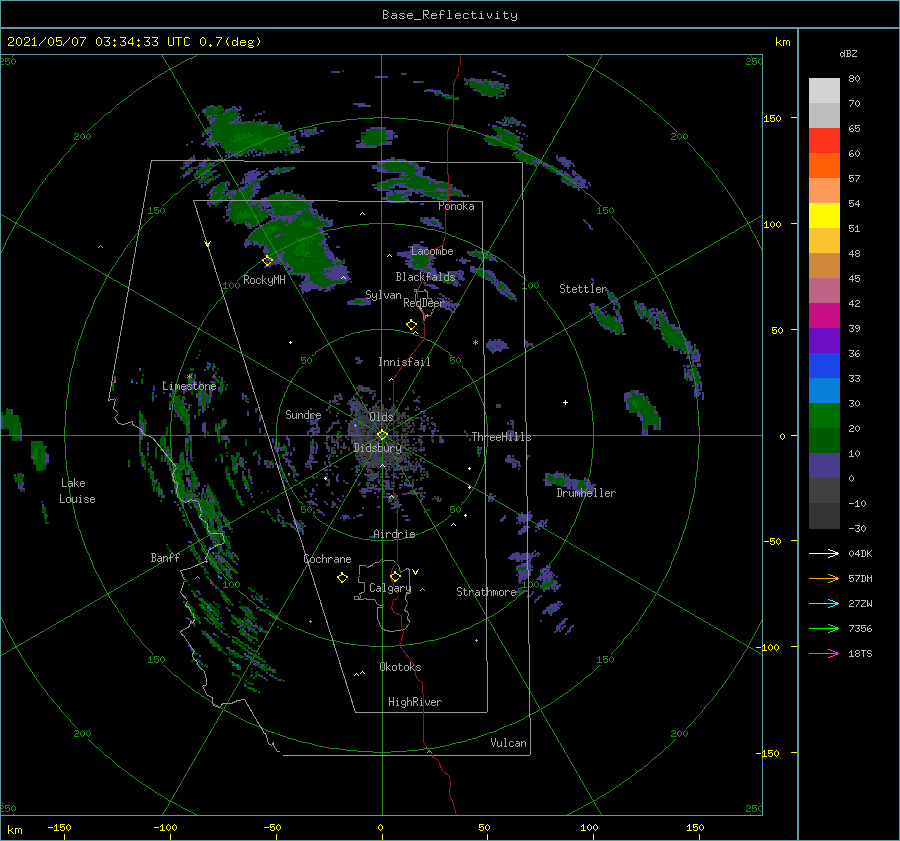Click the Cochrane label

pyautogui.click(x=327, y=559)
